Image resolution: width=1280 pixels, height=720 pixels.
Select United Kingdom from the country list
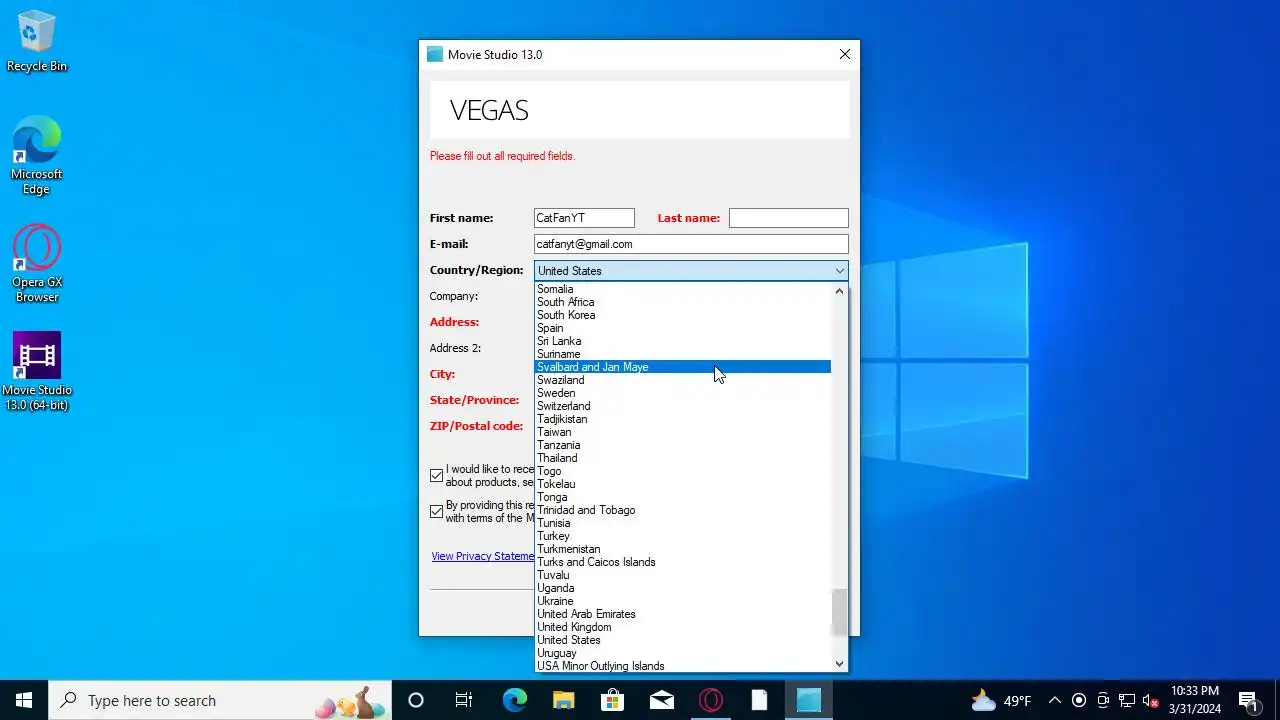pos(683,627)
